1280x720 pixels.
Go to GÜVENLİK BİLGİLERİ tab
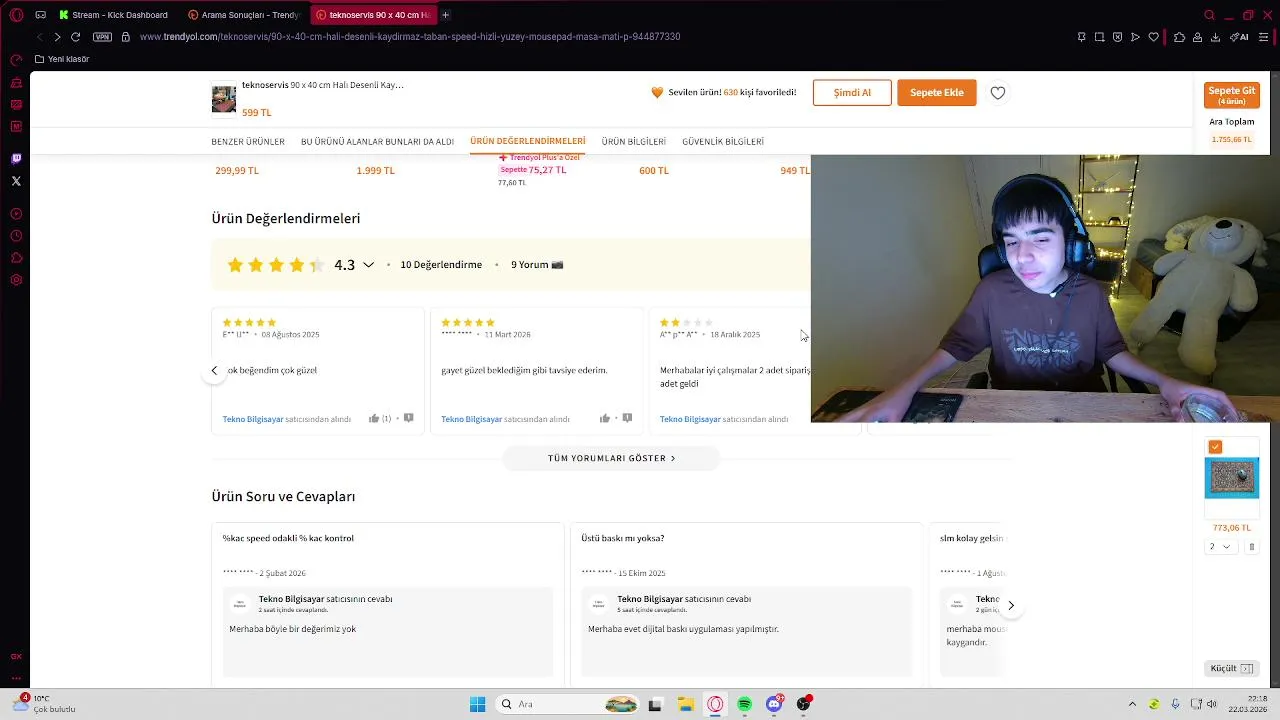click(723, 142)
